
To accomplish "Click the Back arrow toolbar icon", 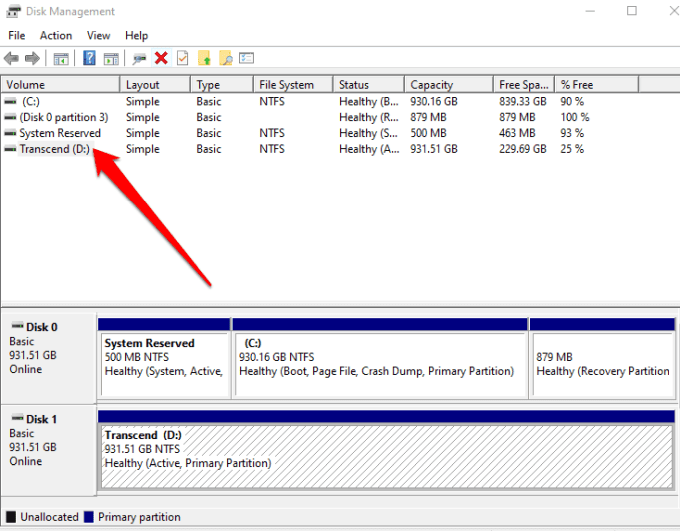I will click(x=12, y=59).
